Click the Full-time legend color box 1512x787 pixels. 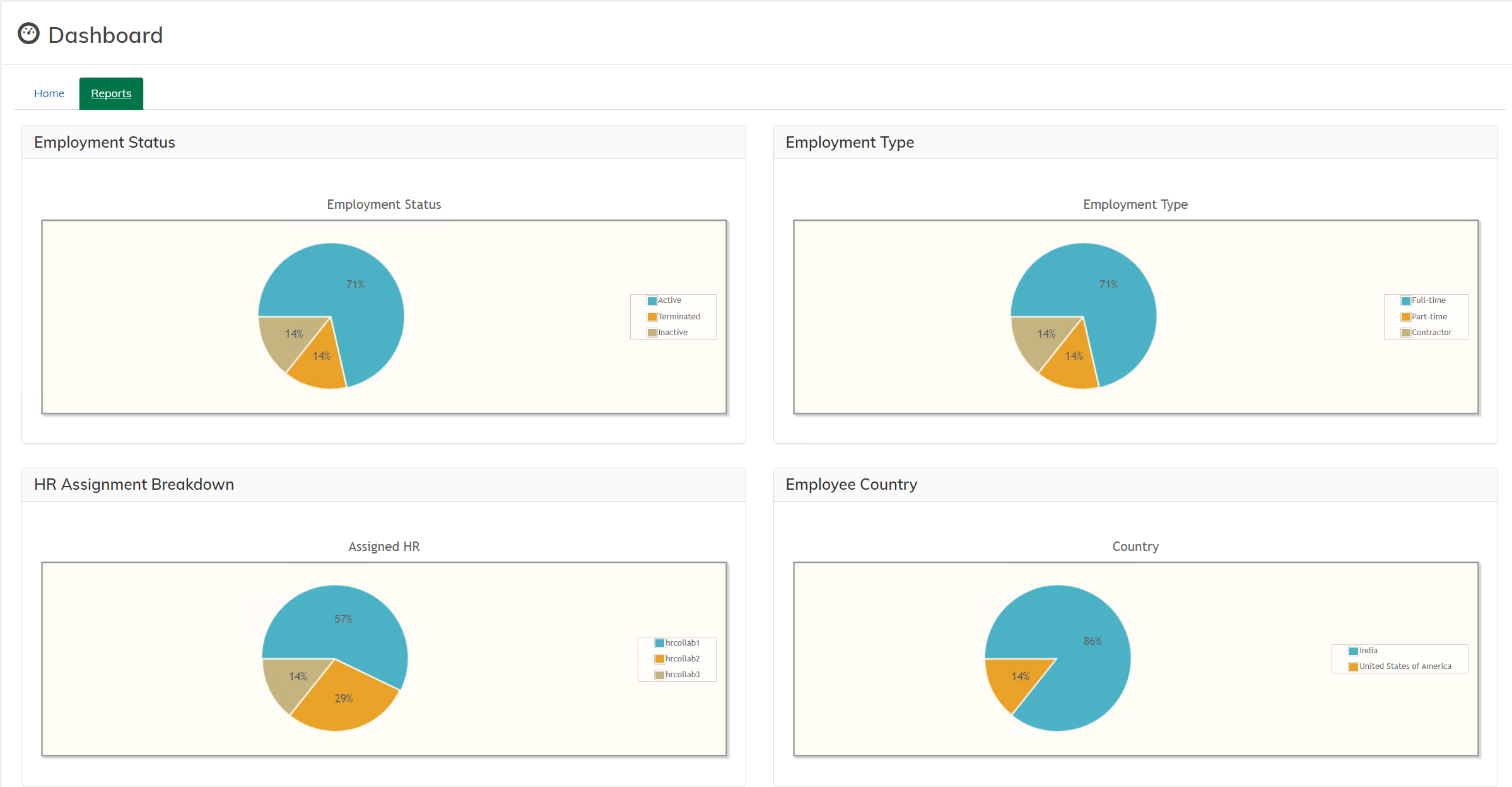[x=1405, y=300]
